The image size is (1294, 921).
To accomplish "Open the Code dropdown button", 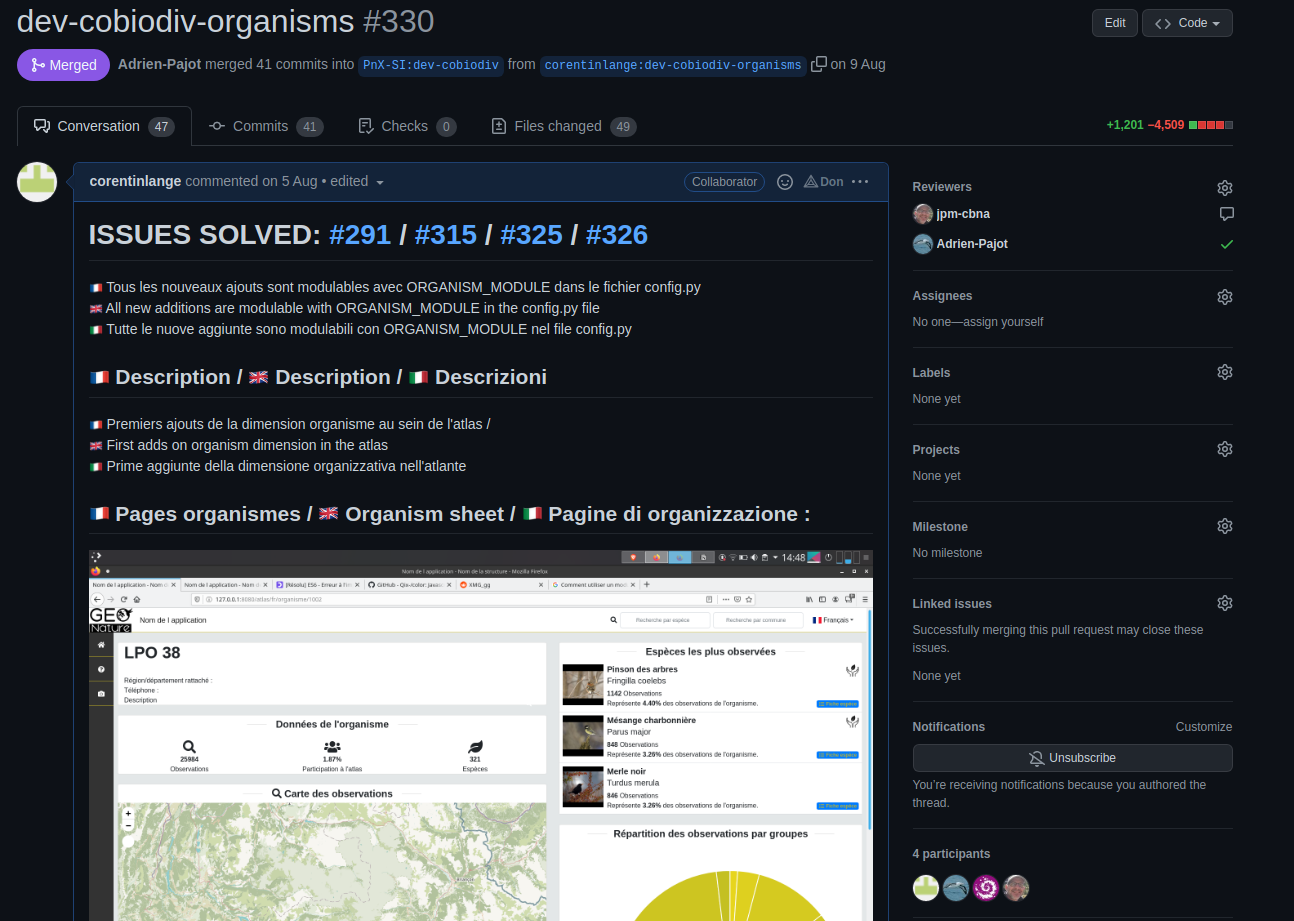I will pyautogui.click(x=1187, y=23).
